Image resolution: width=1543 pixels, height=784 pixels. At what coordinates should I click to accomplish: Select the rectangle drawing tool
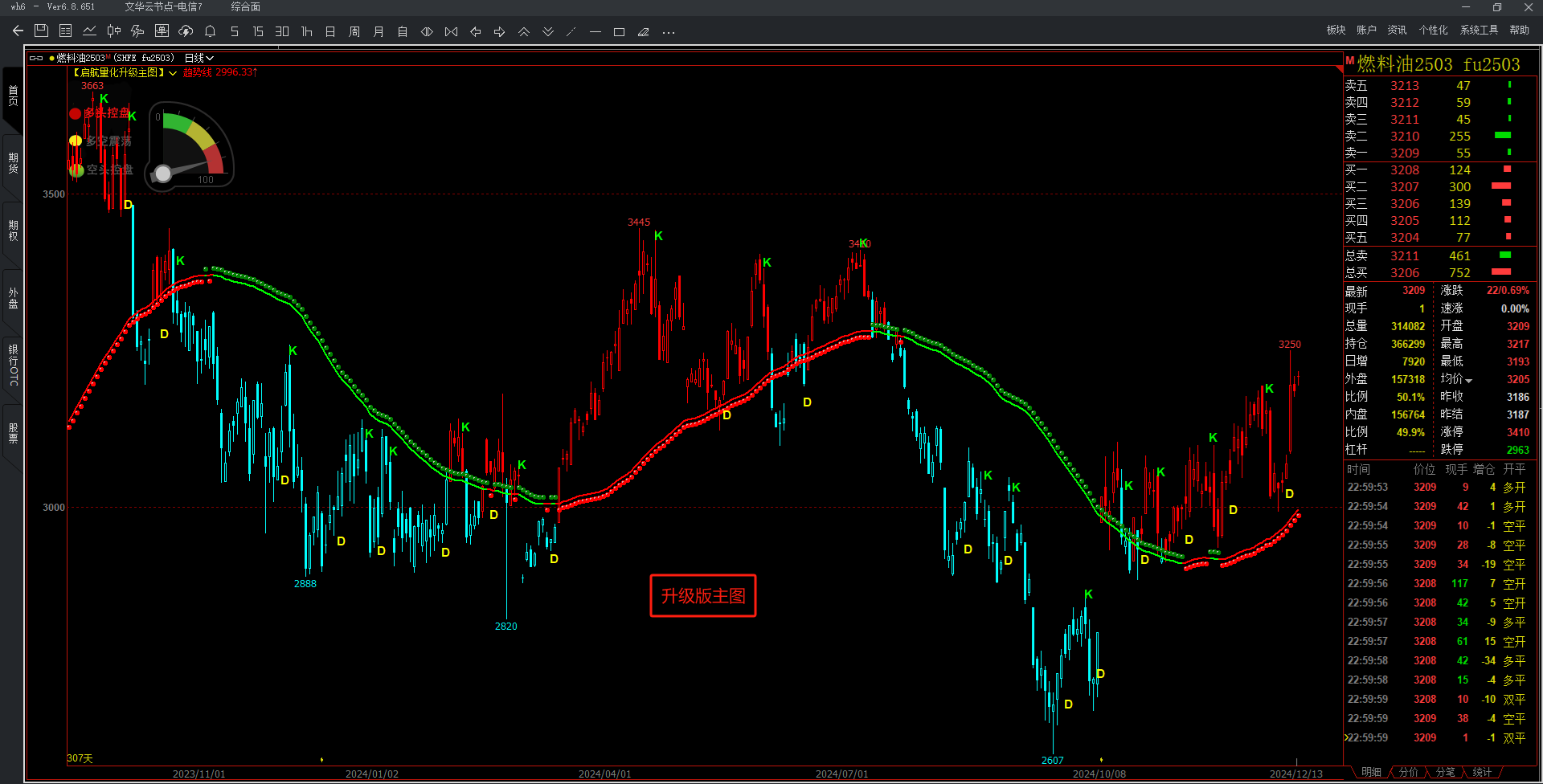pos(619,31)
